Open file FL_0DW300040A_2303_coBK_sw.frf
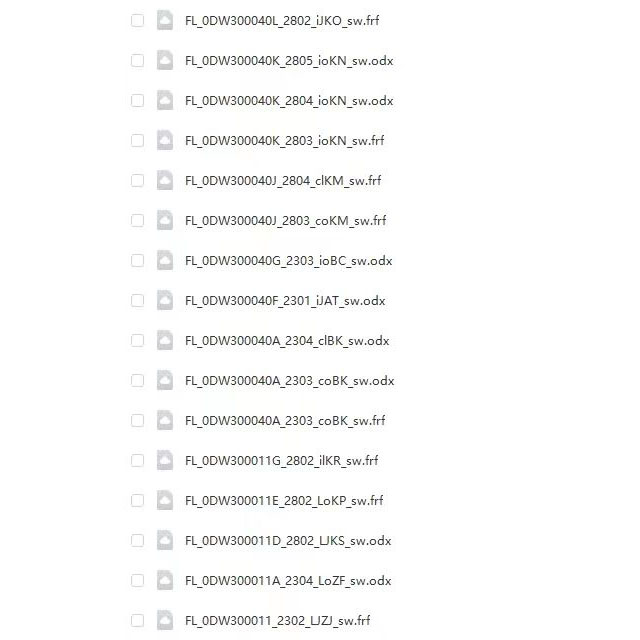640x640 pixels. pyautogui.click(x=285, y=421)
